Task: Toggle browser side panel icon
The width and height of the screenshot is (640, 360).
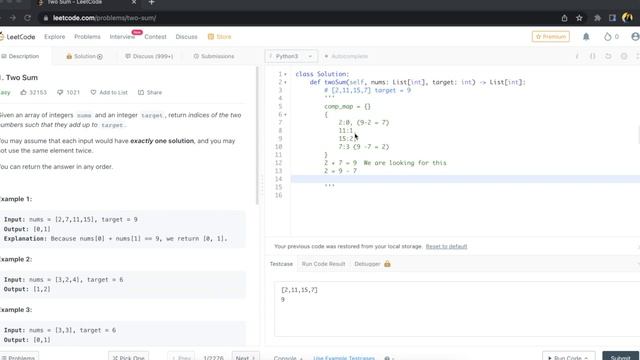Action: 612,18
